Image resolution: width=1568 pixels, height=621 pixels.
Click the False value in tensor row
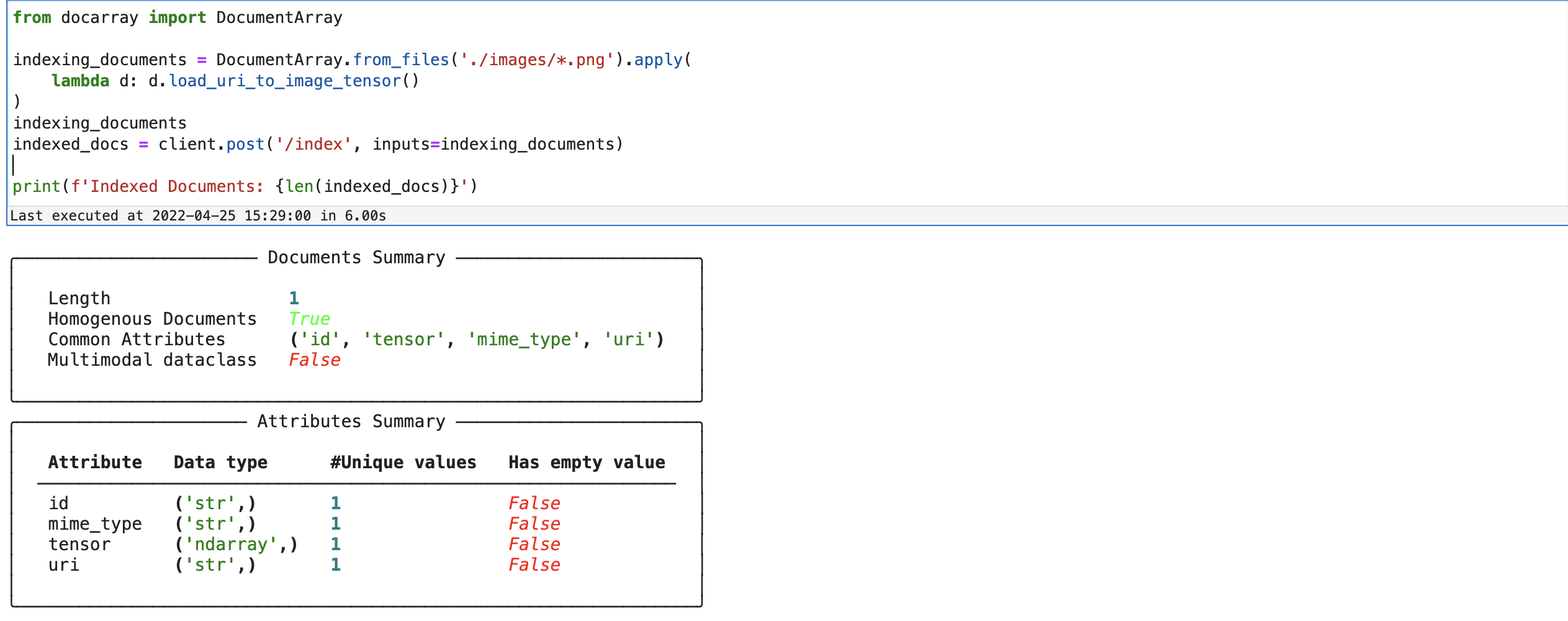coord(534,544)
